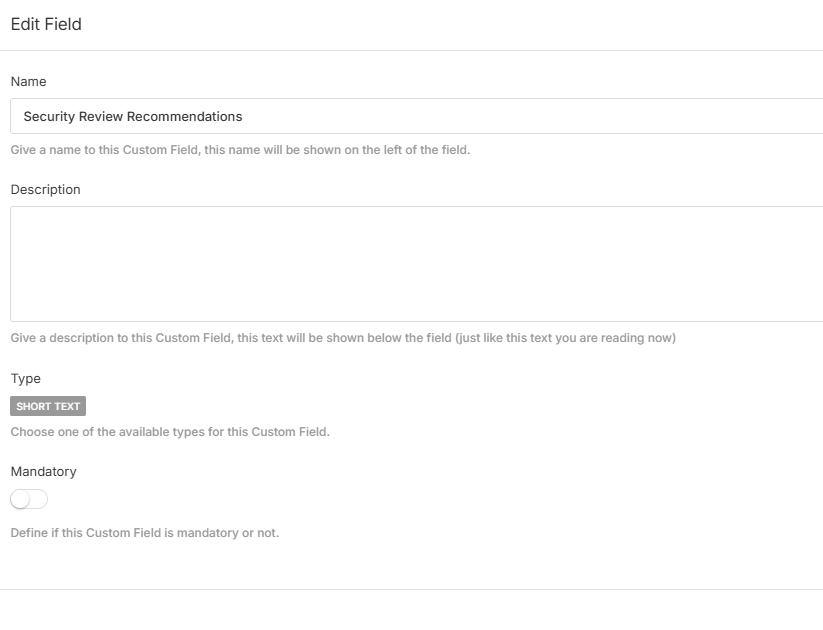Click the "Define if this Custom Field is mandatory" hint

[145, 533]
